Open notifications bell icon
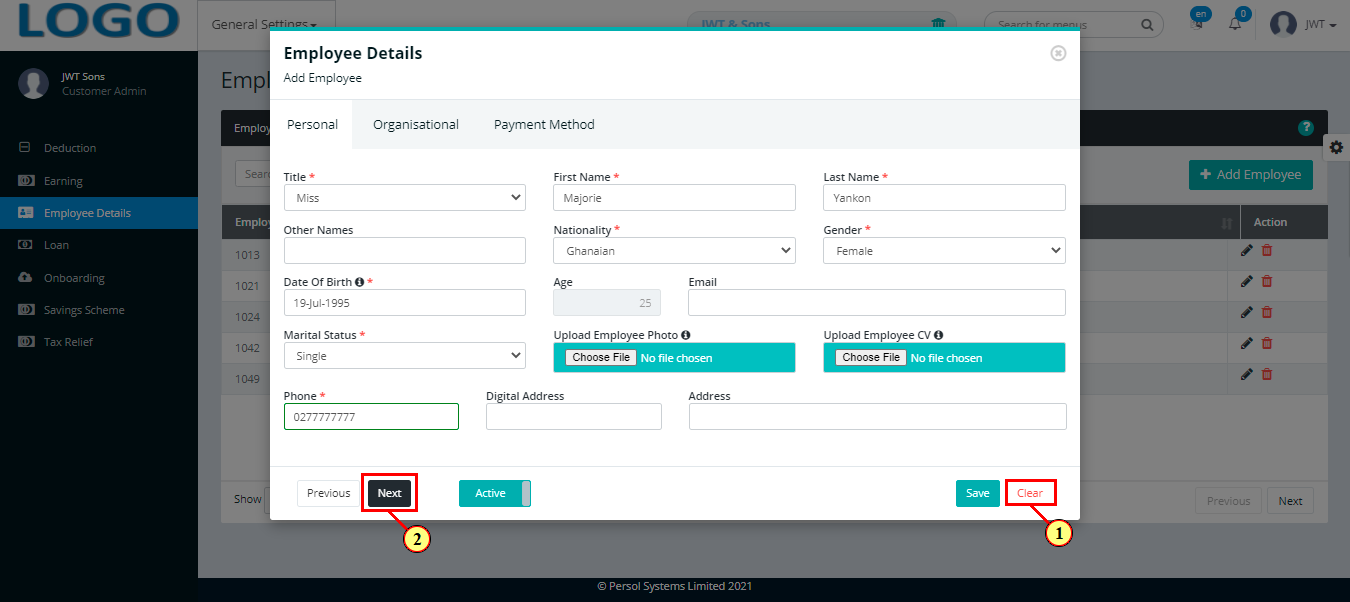The image size is (1350, 602). coord(1236,23)
